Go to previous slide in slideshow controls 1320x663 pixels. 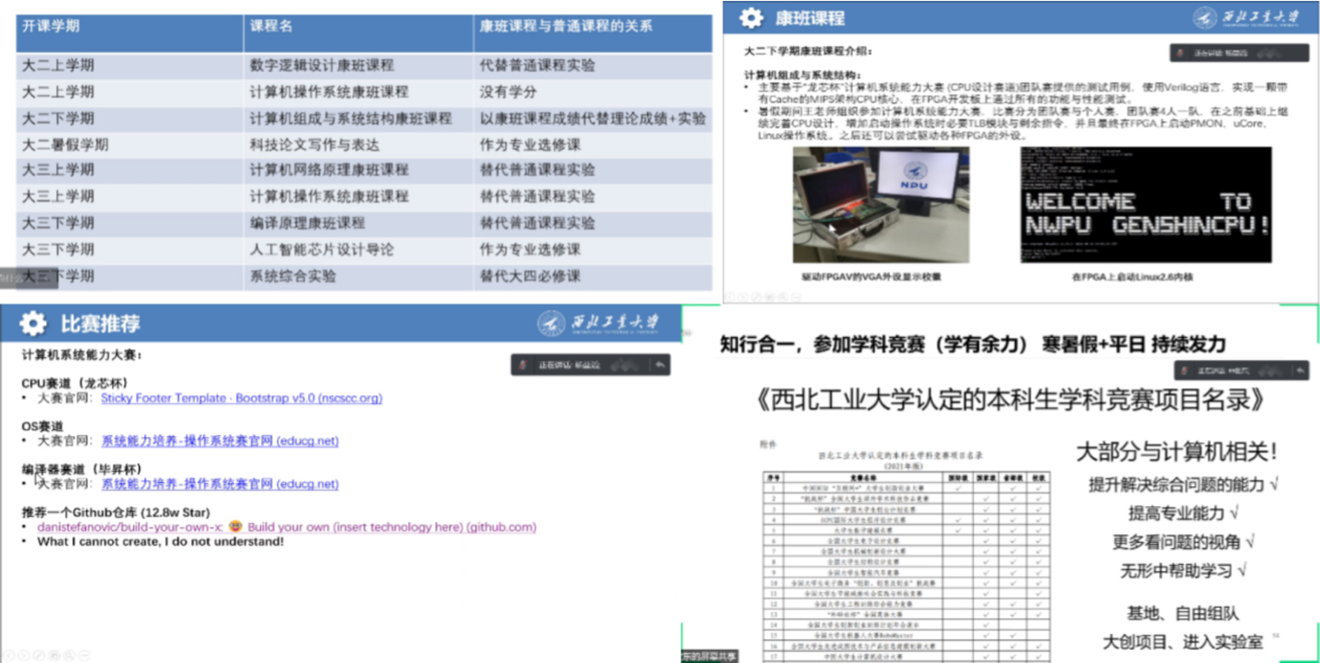tap(7, 655)
